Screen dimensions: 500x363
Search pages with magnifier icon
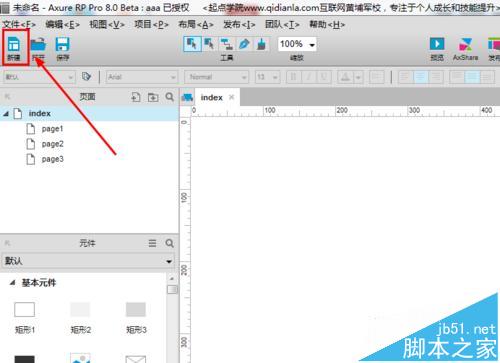click(x=170, y=97)
